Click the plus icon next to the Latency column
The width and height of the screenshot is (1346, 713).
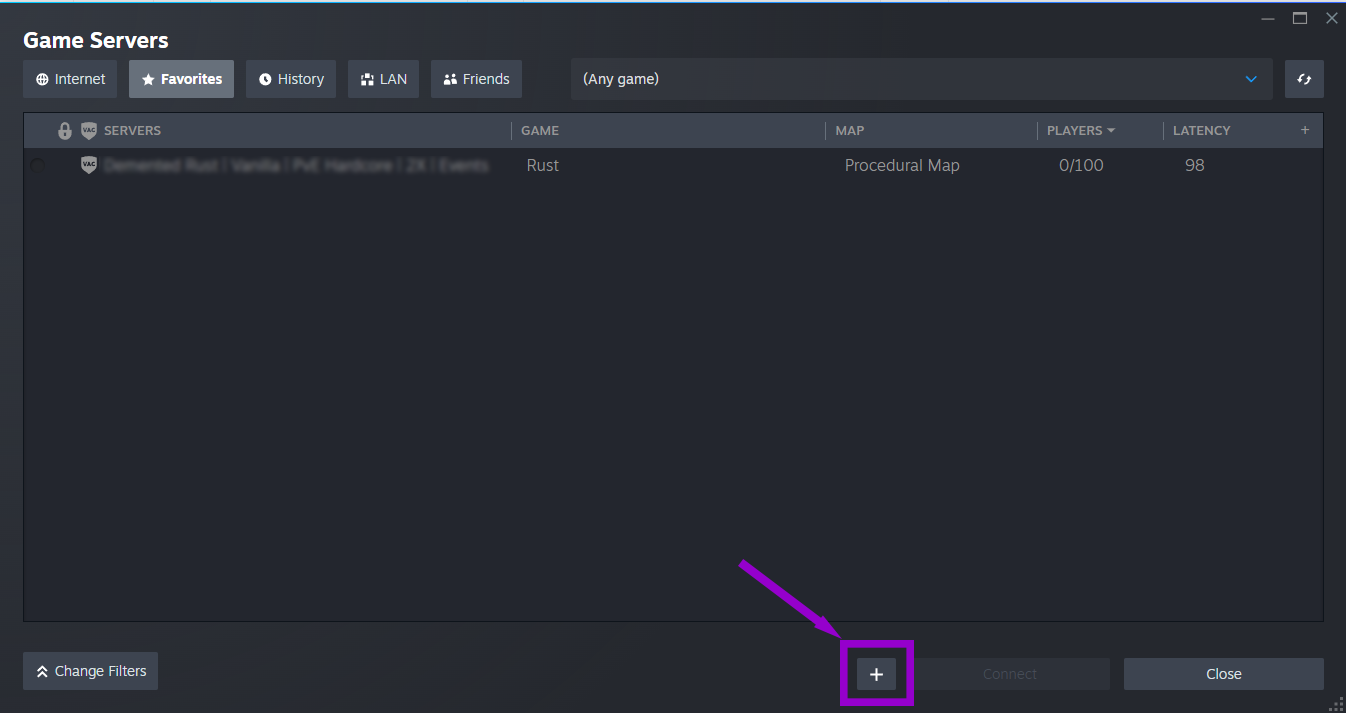pos(1305,130)
